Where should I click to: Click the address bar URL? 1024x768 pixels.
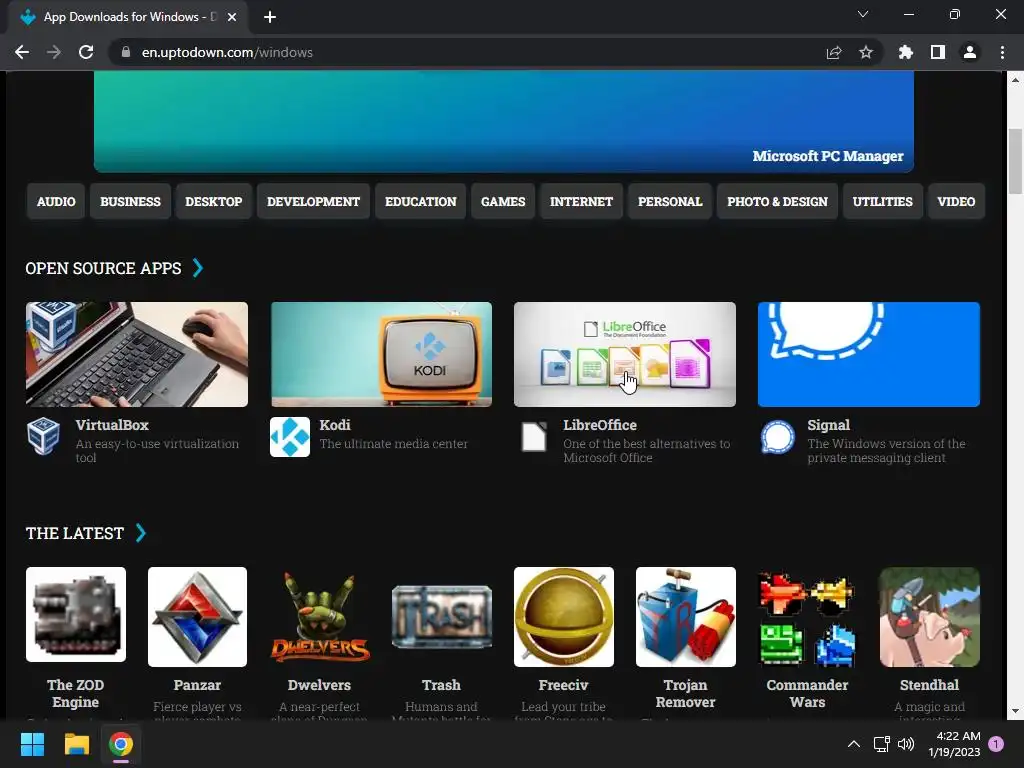[227, 52]
